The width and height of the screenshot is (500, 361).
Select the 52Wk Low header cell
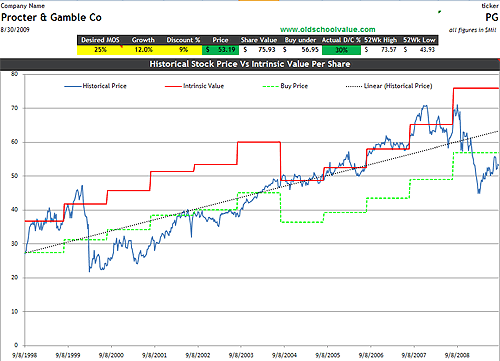419,40
